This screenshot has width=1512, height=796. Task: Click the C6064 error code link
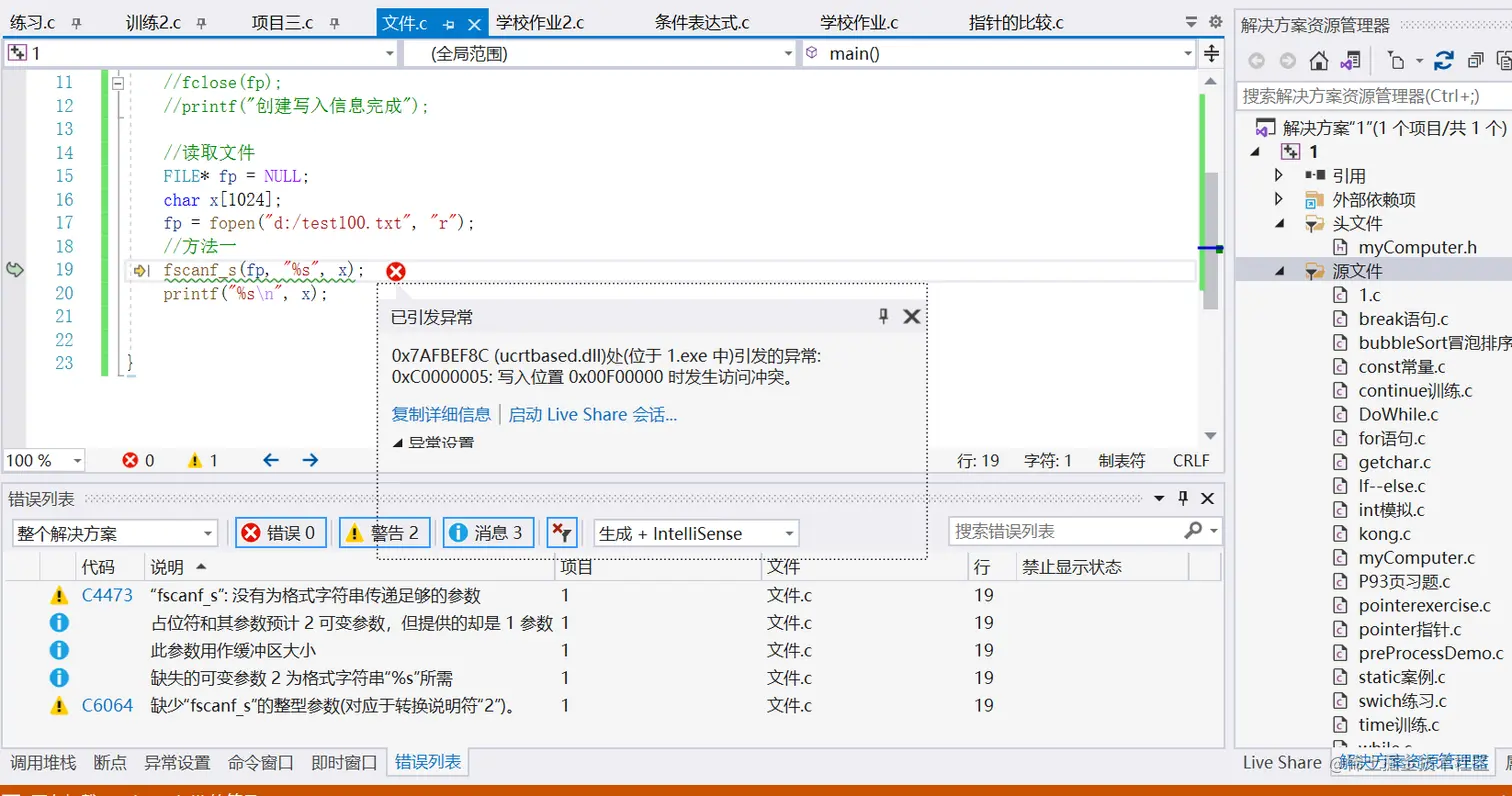point(107,705)
